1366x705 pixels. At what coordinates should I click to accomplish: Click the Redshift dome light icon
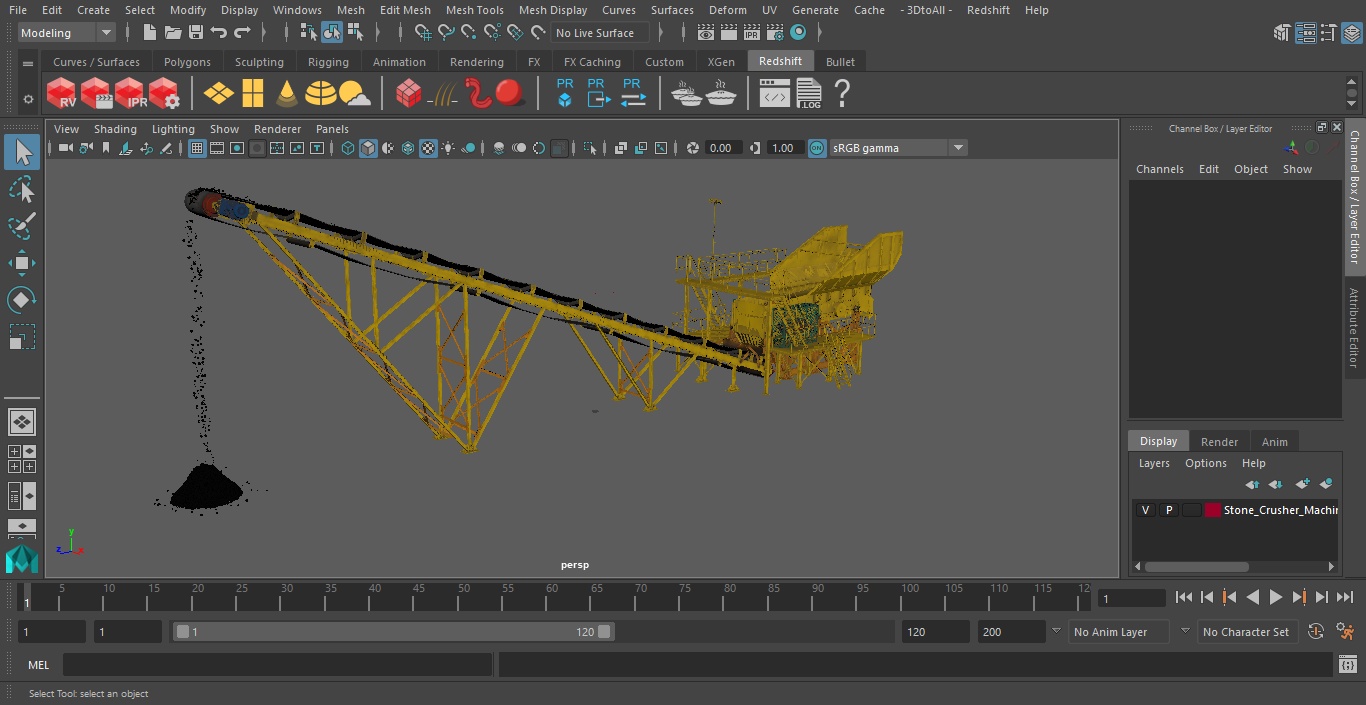320,94
